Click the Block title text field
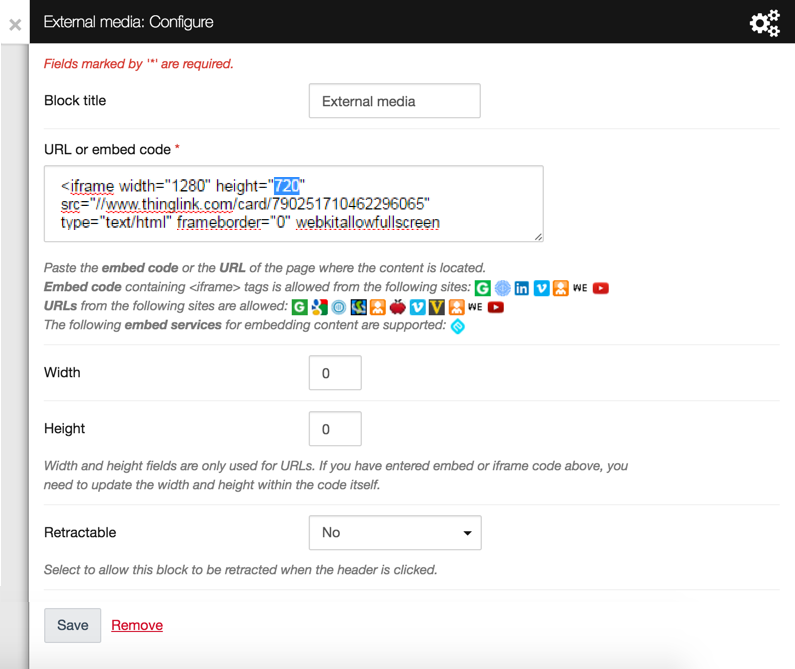The image size is (795, 669). [x=395, y=101]
